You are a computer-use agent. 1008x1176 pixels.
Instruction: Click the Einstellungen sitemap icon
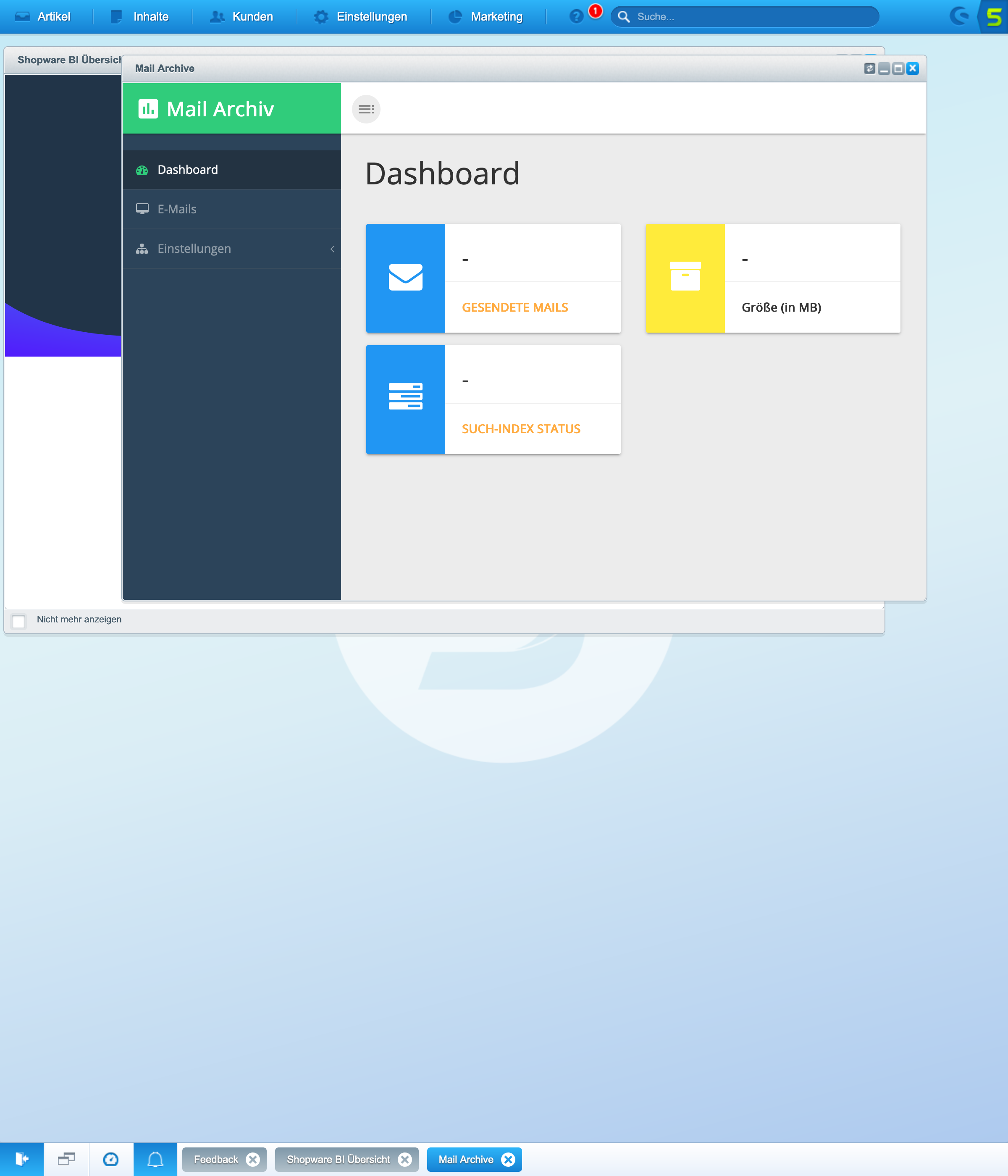click(142, 249)
